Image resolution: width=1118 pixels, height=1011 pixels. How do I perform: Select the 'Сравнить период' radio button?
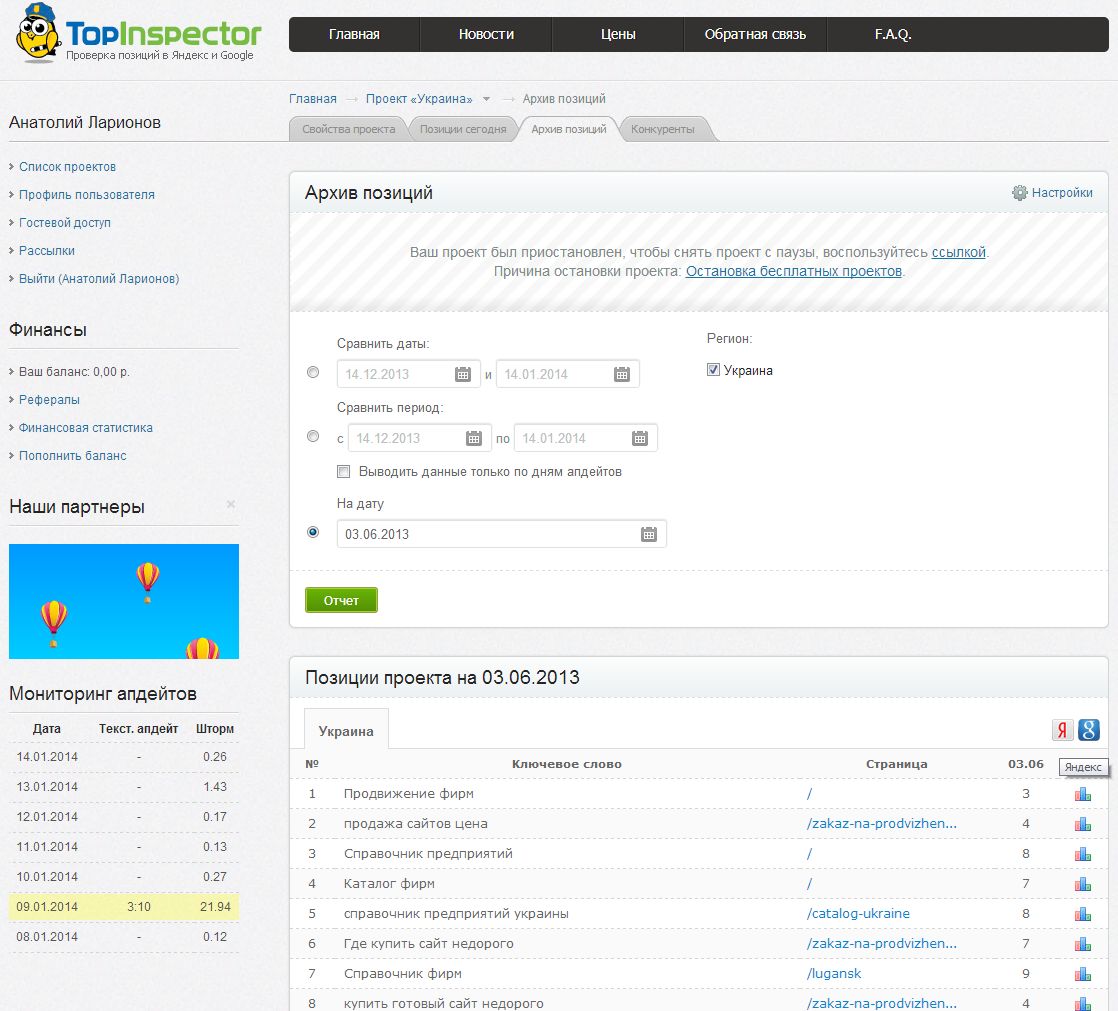pyautogui.click(x=313, y=436)
